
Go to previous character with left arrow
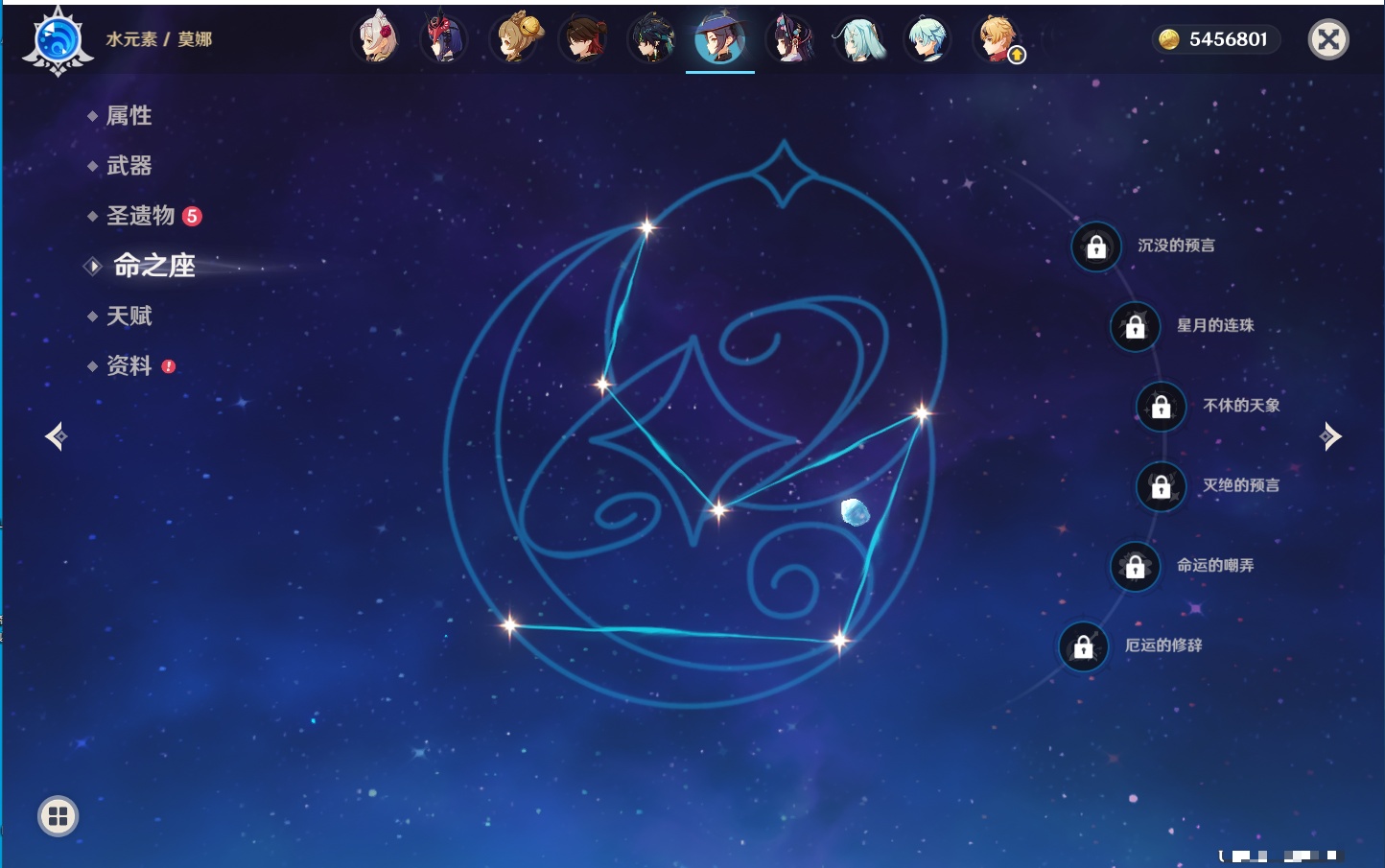[x=56, y=436]
